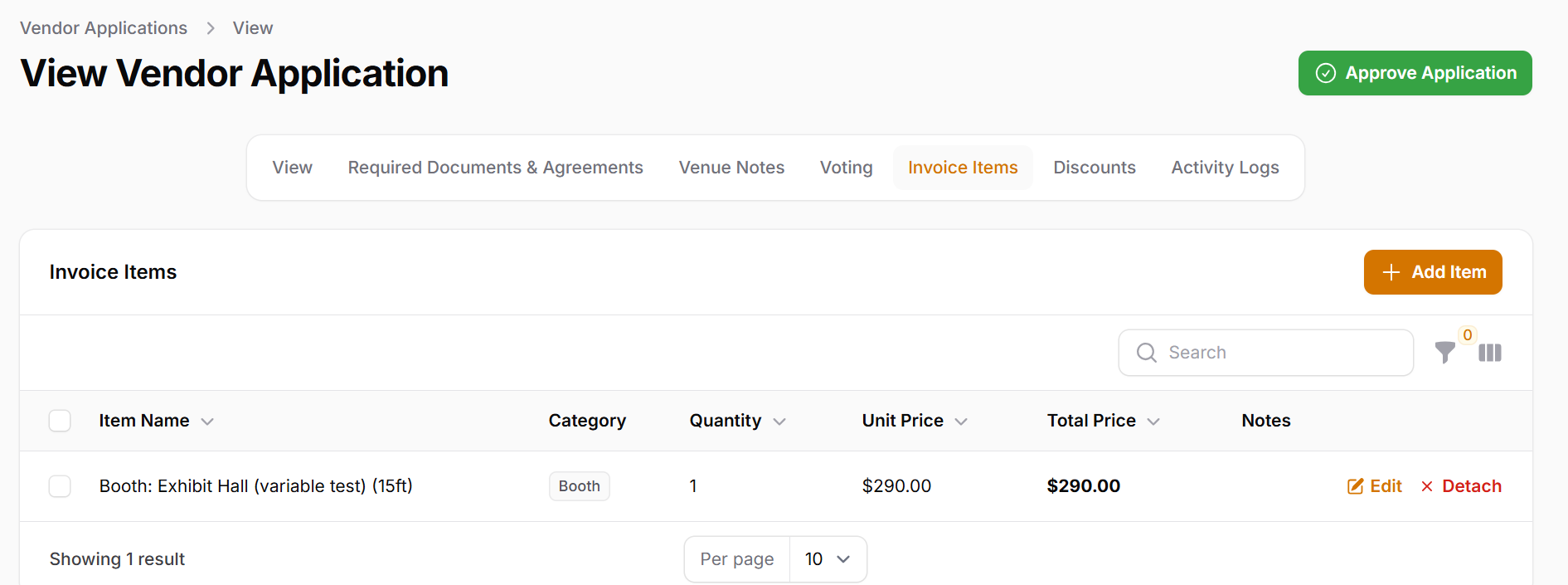Click the filter funnel icon
This screenshot has width=1568, height=585.
coord(1444,353)
